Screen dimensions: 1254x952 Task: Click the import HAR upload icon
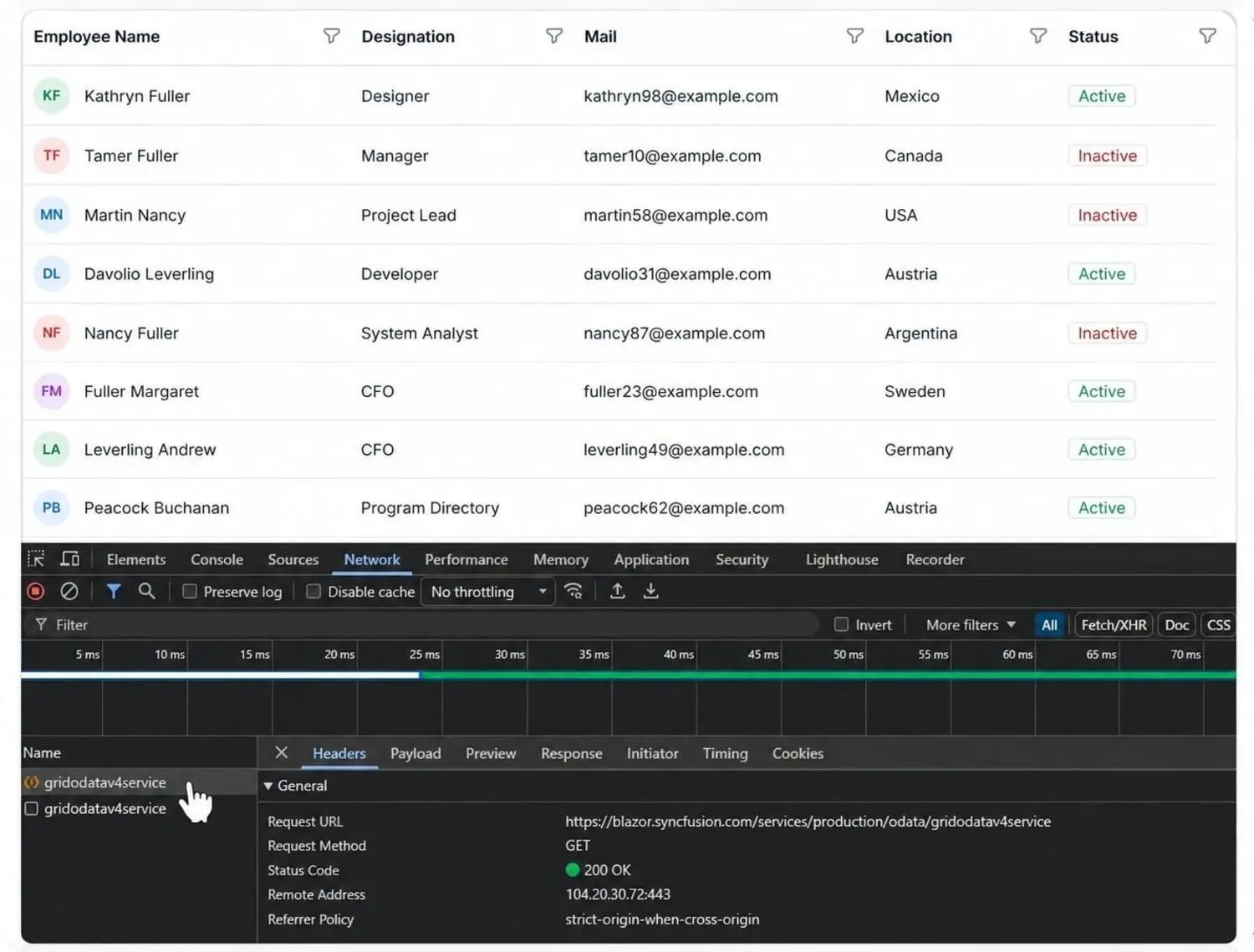[x=618, y=592]
